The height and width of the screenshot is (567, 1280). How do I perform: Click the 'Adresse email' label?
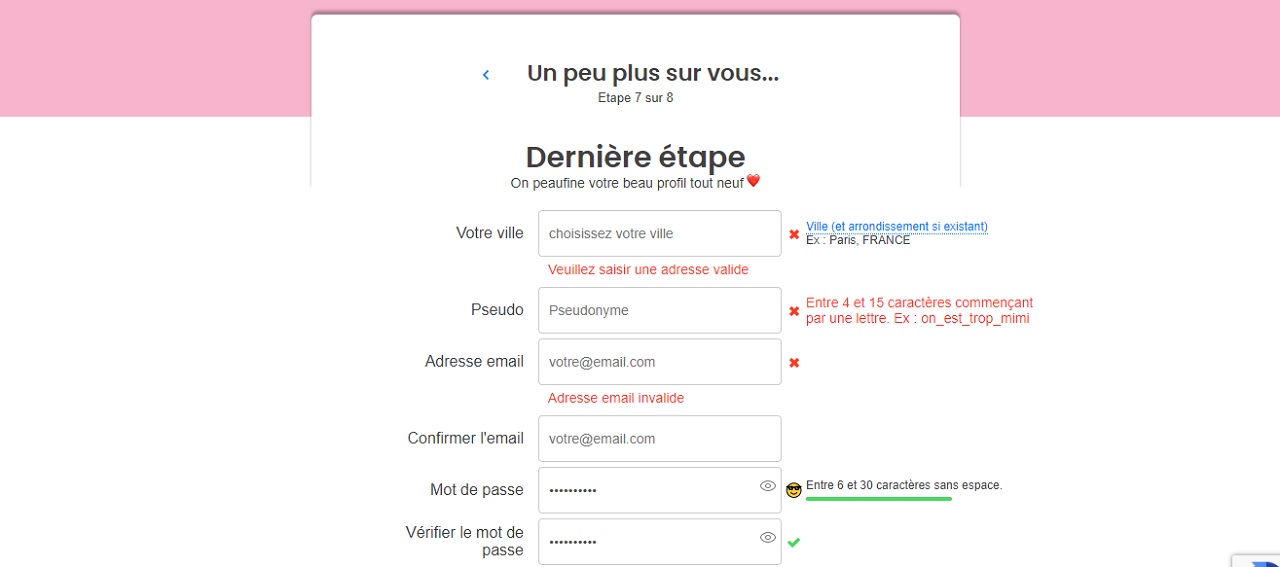coord(474,362)
